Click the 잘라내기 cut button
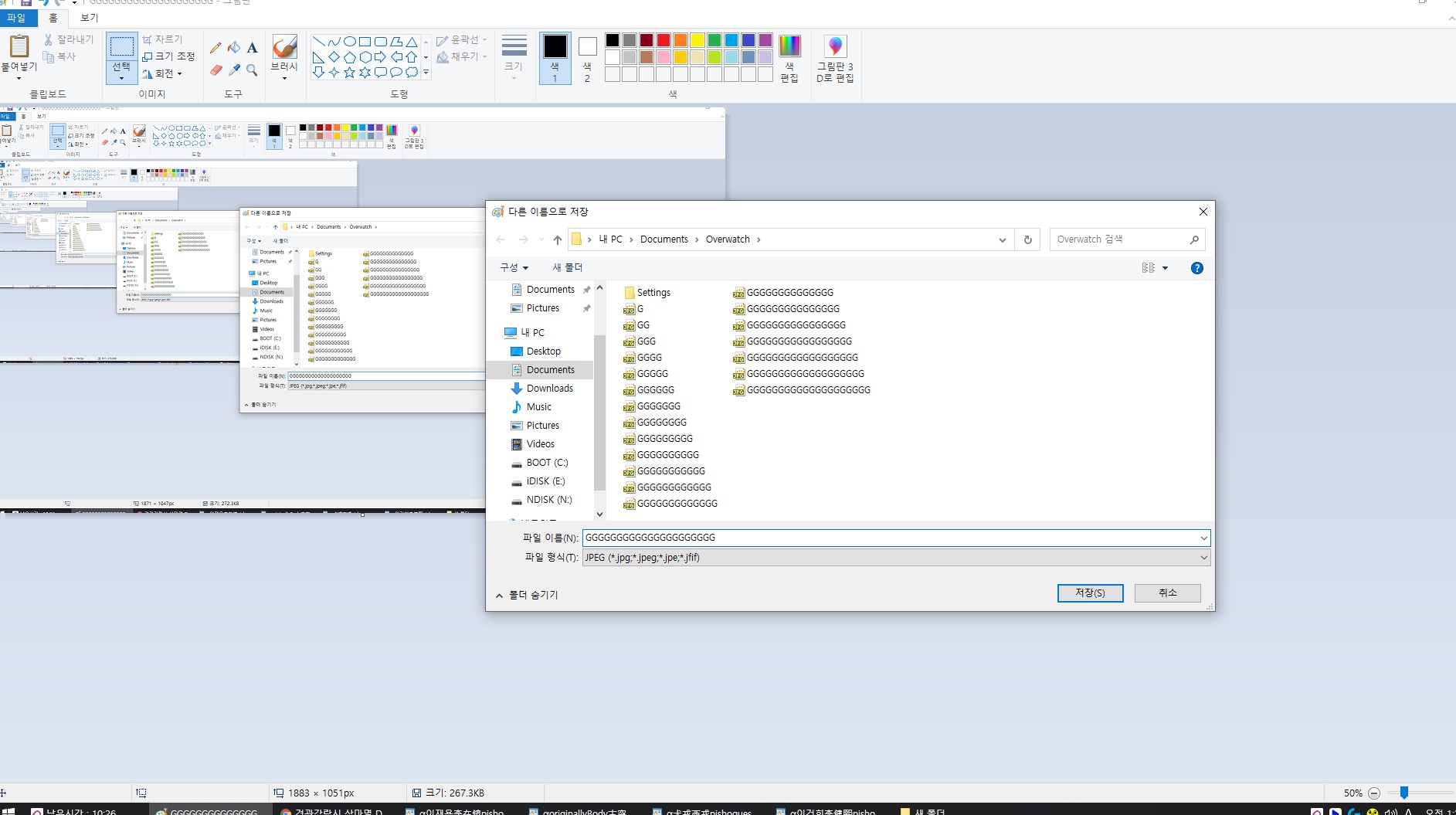The width and height of the screenshot is (1456, 815). coord(69,39)
